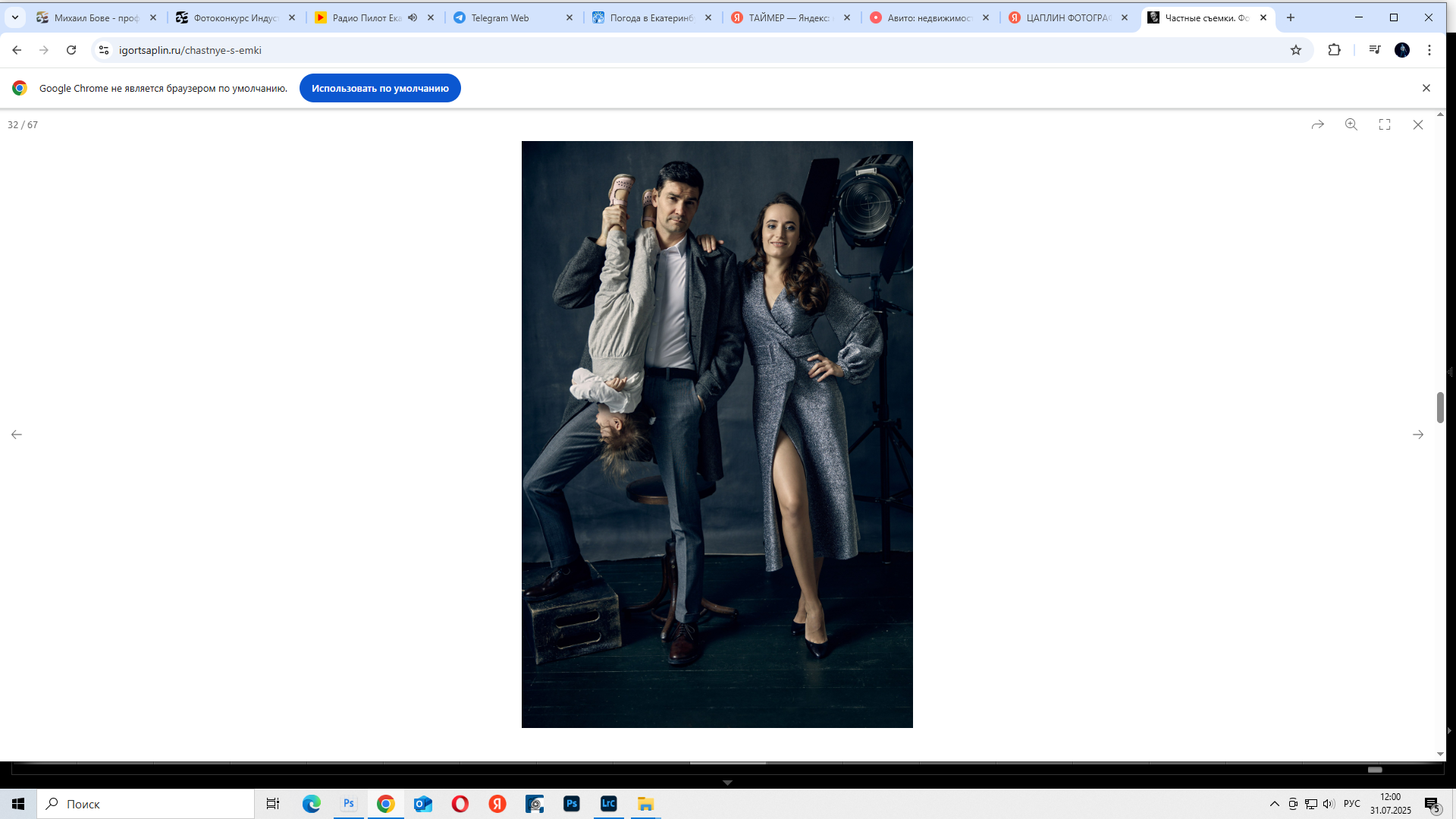The height and width of the screenshot is (819, 1456).
Task: Switch to the Авито tab
Action: pos(929,17)
